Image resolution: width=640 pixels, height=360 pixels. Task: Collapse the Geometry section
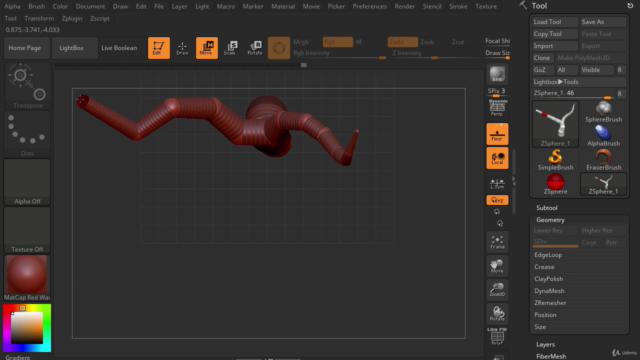(x=550, y=220)
